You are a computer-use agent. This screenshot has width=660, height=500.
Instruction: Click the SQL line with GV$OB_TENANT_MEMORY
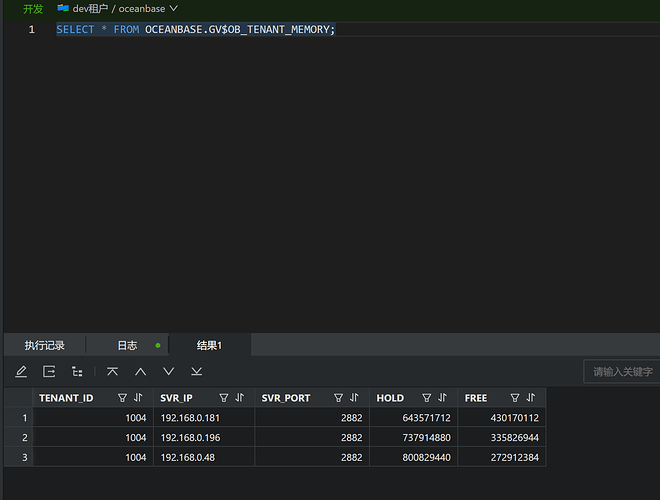click(196, 29)
